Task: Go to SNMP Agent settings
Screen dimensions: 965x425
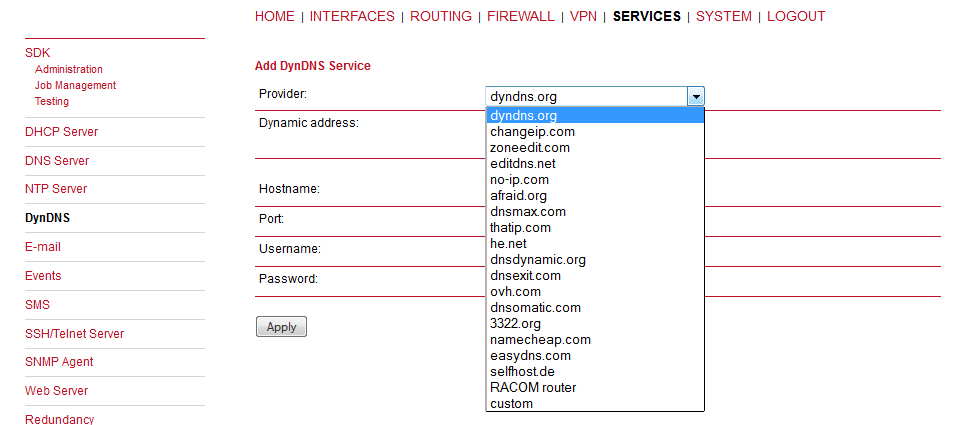Action: point(59,362)
